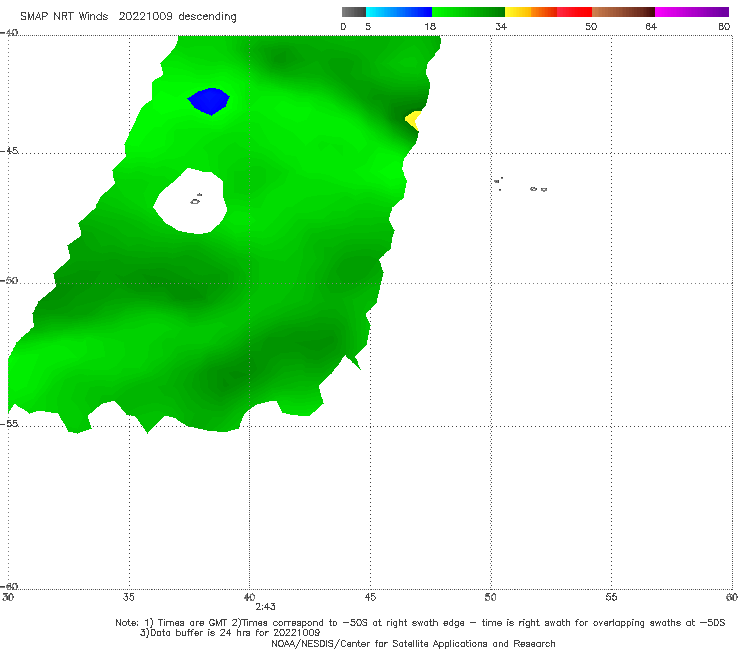Click the pair of island outlines near 52E

[538, 189]
